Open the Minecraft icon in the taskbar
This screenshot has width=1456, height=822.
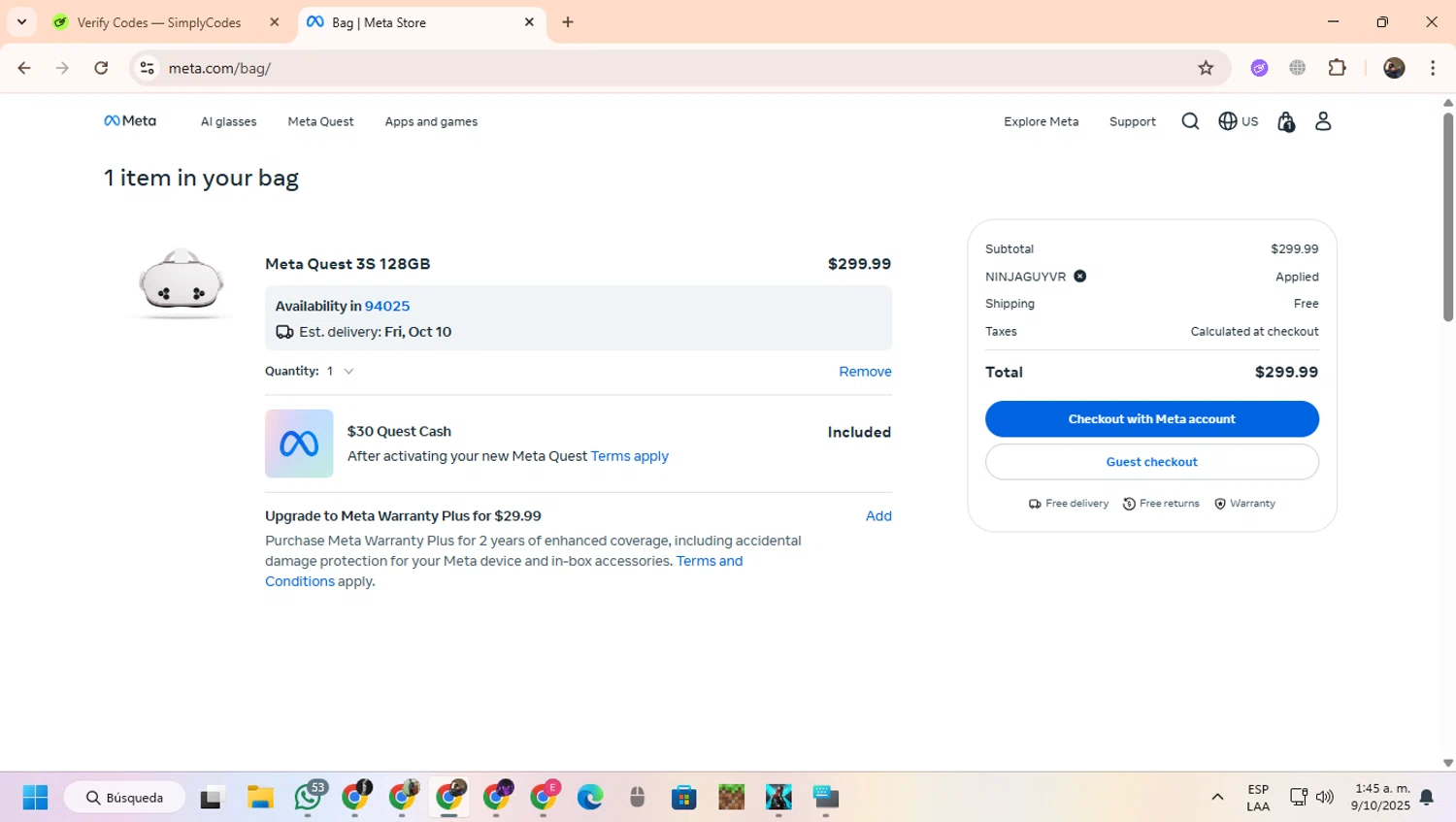pyautogui.click(x=731, y=798)
